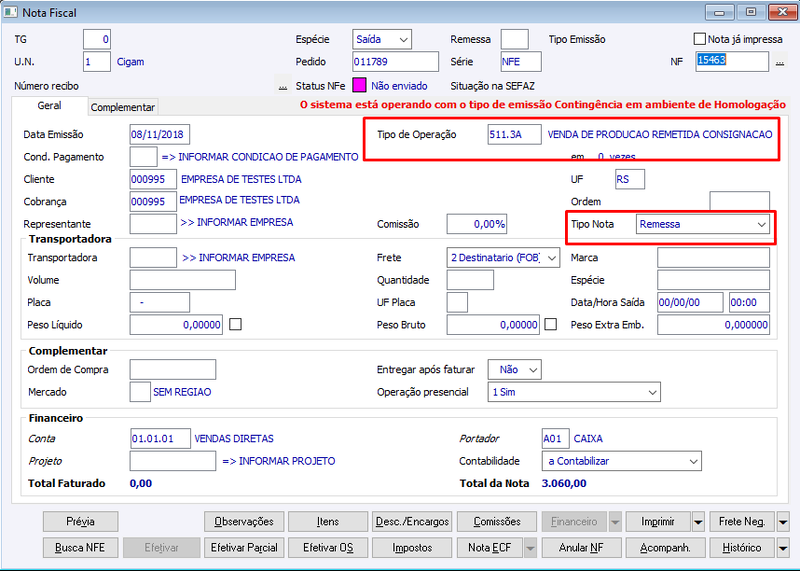This screenshot has width=800, height=571.
Task: Expand the Entregar após faturar dropdown
Action: coord(514,369)
